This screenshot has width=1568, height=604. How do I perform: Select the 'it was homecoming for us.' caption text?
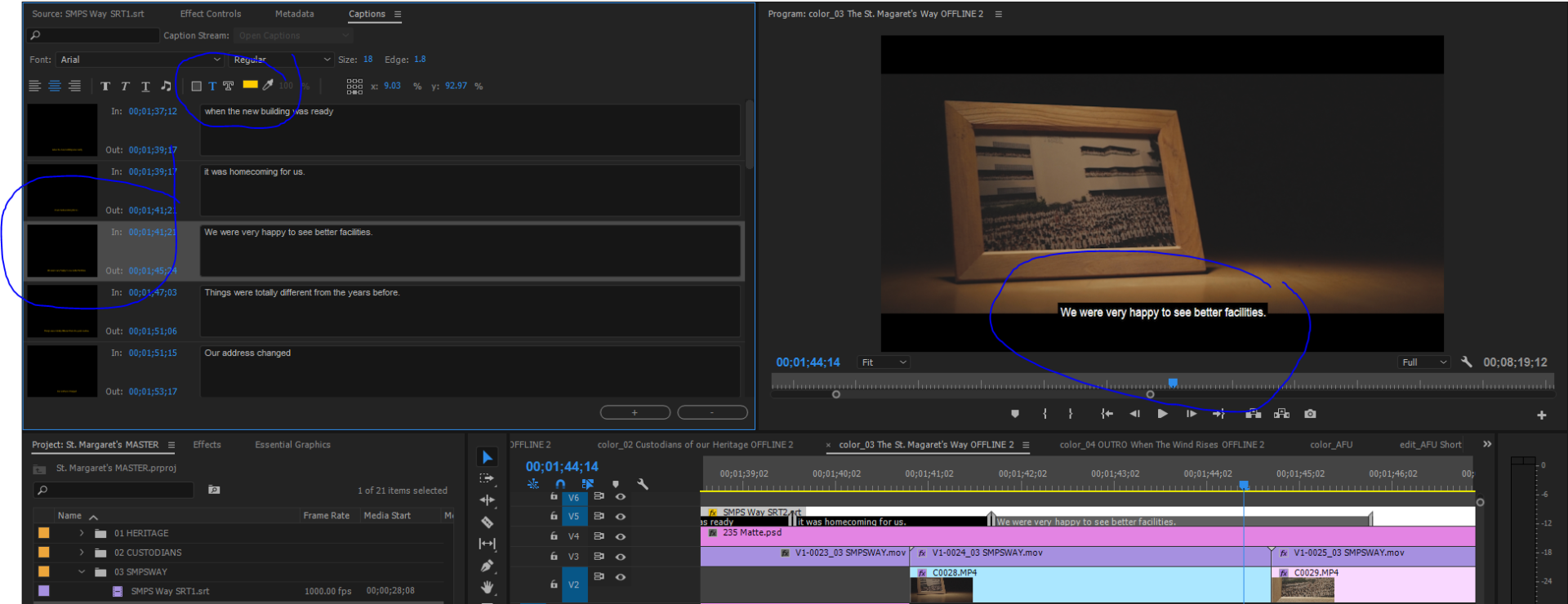254,172
